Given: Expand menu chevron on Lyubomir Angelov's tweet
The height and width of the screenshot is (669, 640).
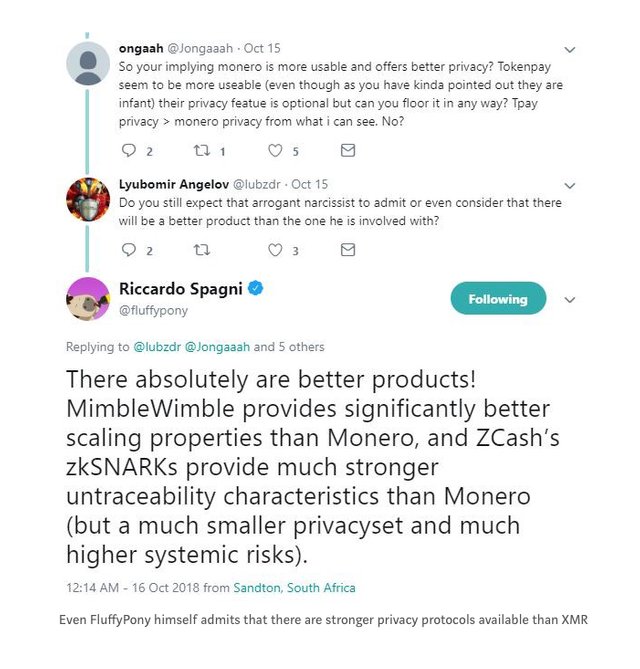Looking at the screenshot, I should click(x=570, y=185).
